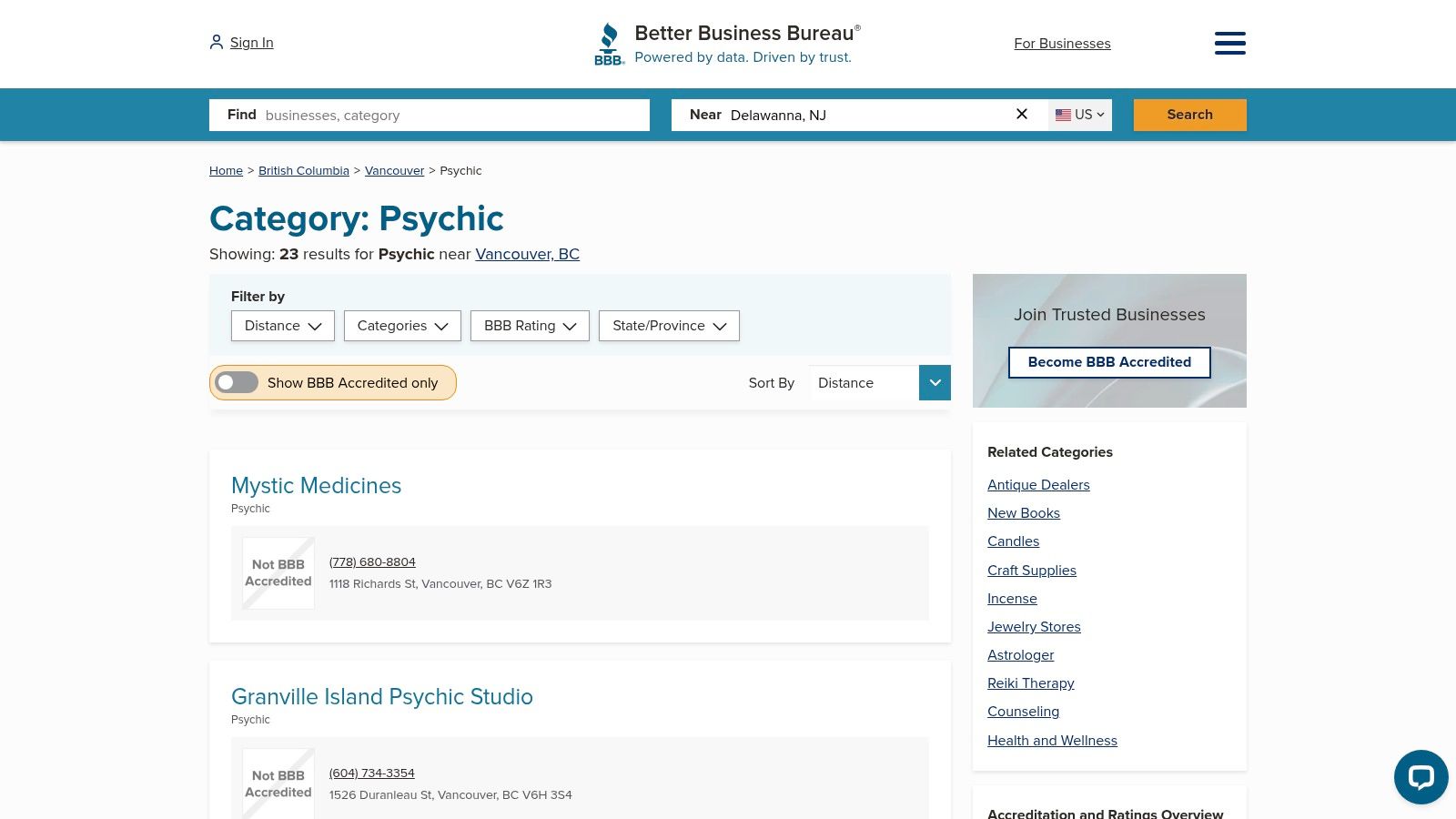Open the live chat bubble
Image resolution: width=1456 pixels, height=819 pixels.
point(1421,776)
